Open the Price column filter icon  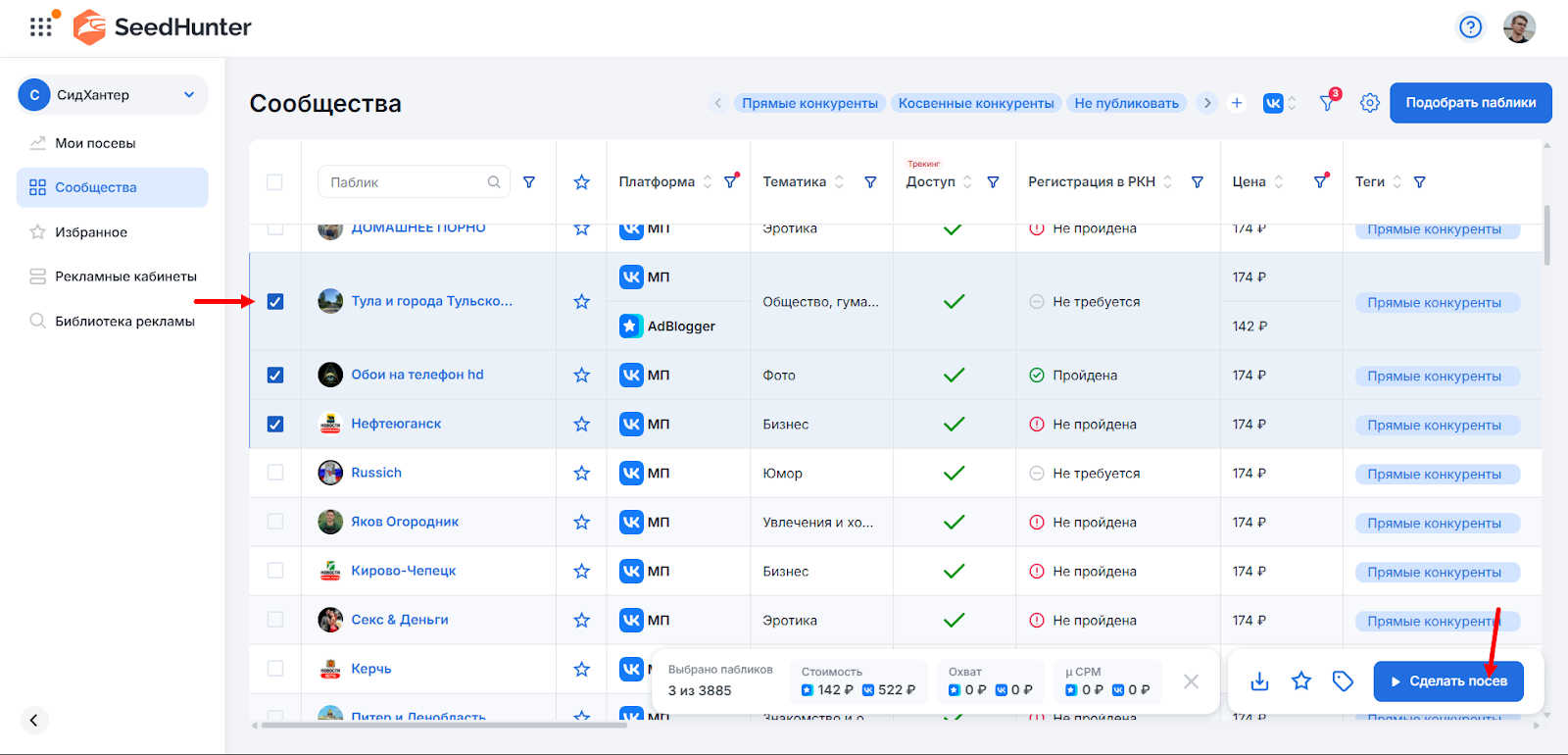tap(1320, 181)
